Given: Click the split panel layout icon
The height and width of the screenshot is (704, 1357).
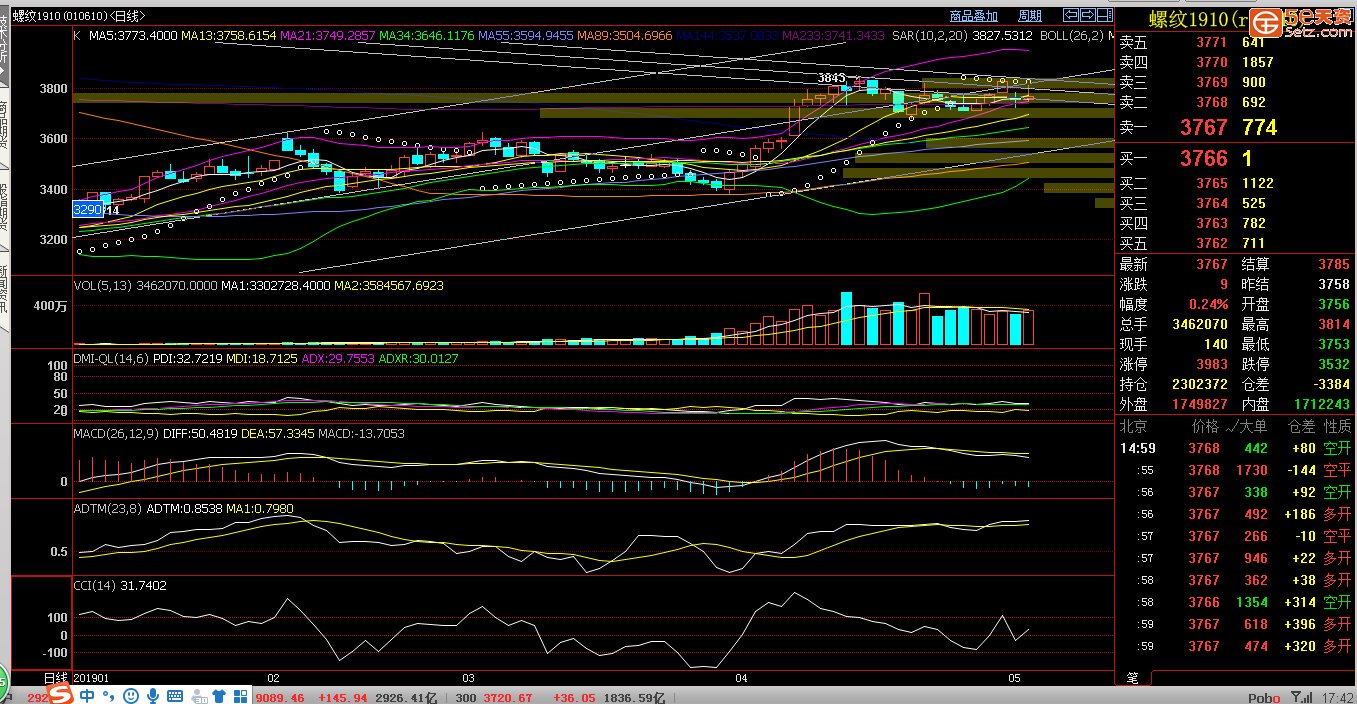Looking at the screenshot, I should pyautogui.click(x=1104, y=15).
